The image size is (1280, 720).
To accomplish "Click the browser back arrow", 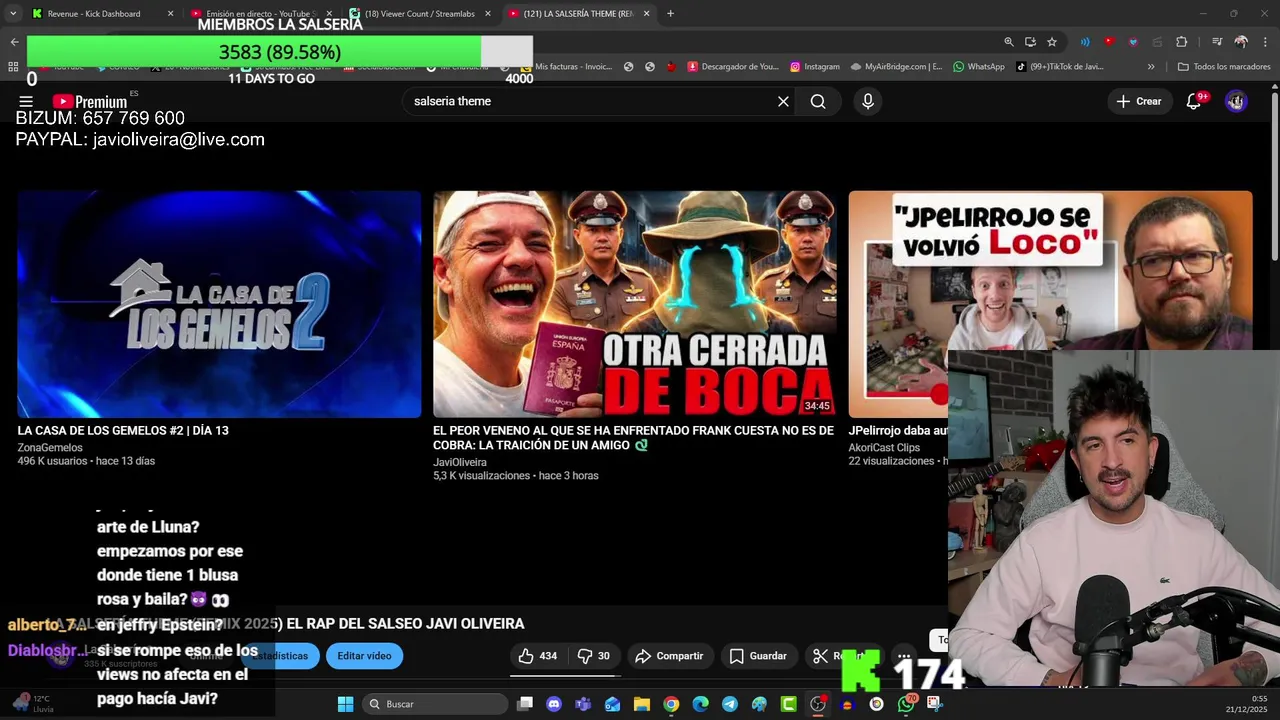I will pos(14,42).
